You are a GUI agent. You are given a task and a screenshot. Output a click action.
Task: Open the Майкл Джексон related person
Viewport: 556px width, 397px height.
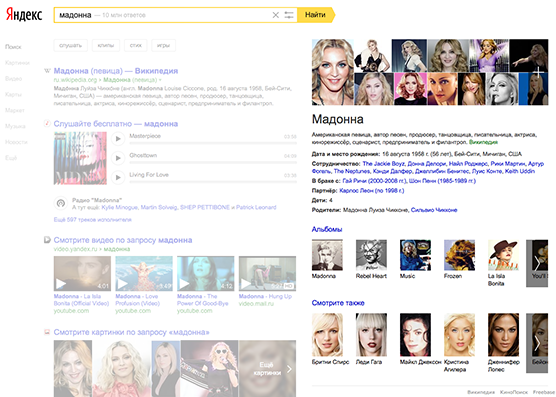415,335
